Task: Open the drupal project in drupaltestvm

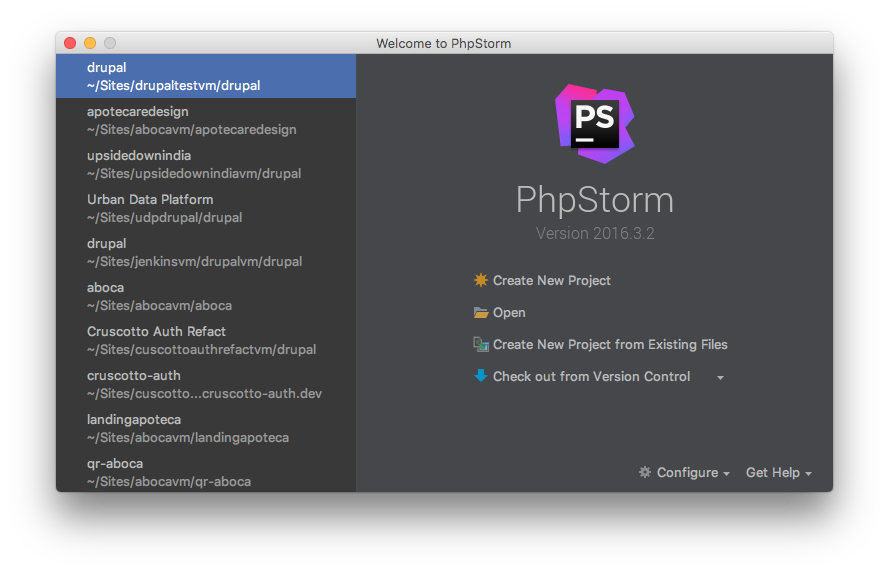Action: [x=206, y=76]
